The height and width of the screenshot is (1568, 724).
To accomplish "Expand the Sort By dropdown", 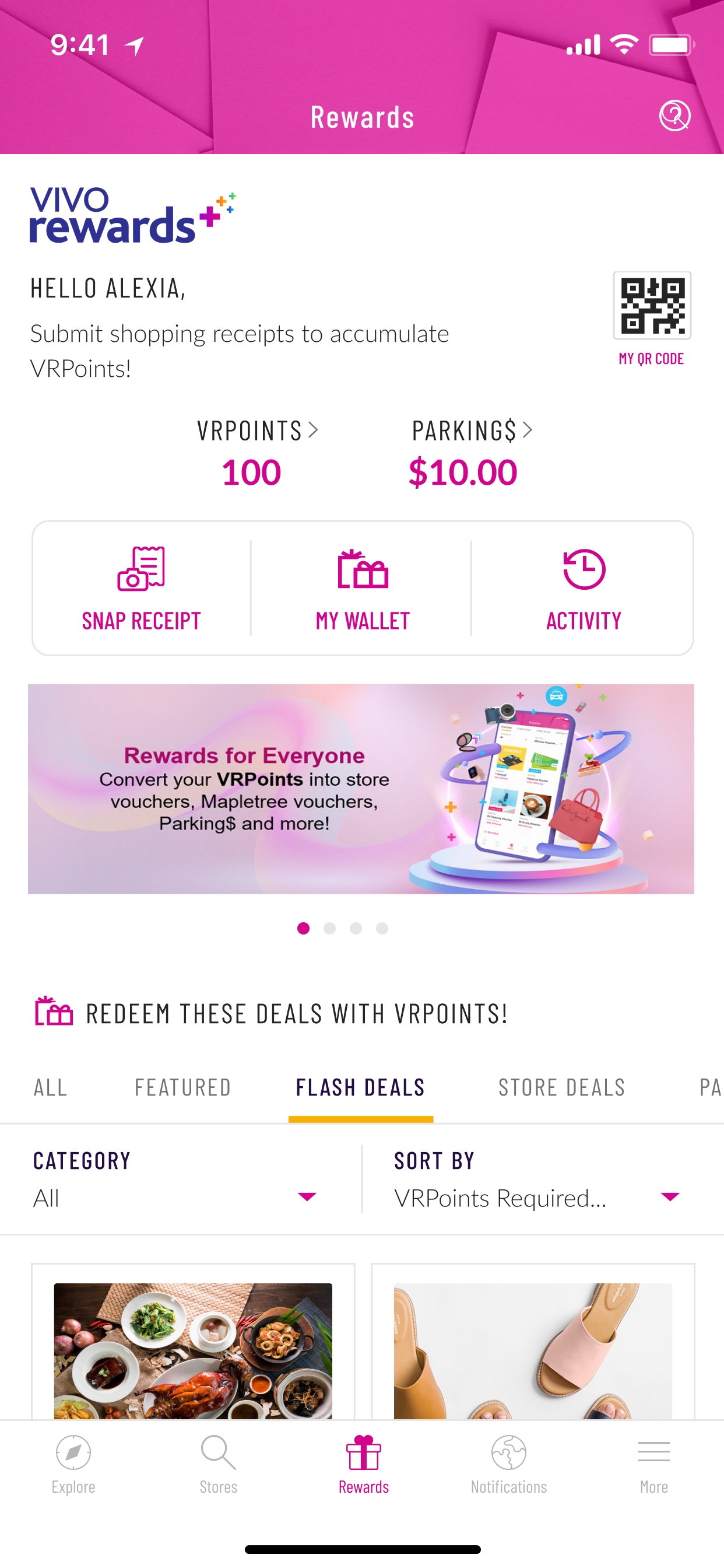I will click(538, 1179).
